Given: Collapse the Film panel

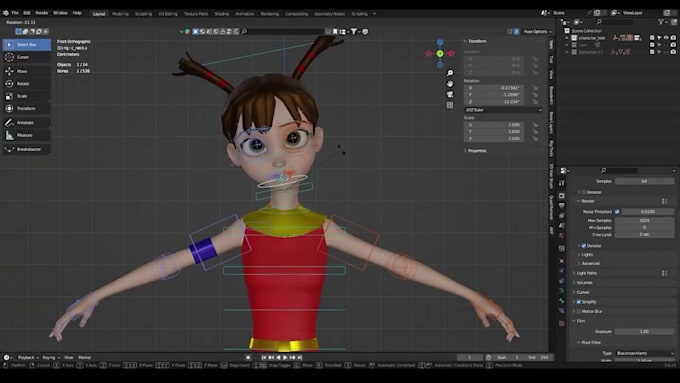Looking at the screenshot, I should pyautogui.click(x=580, y=321).
